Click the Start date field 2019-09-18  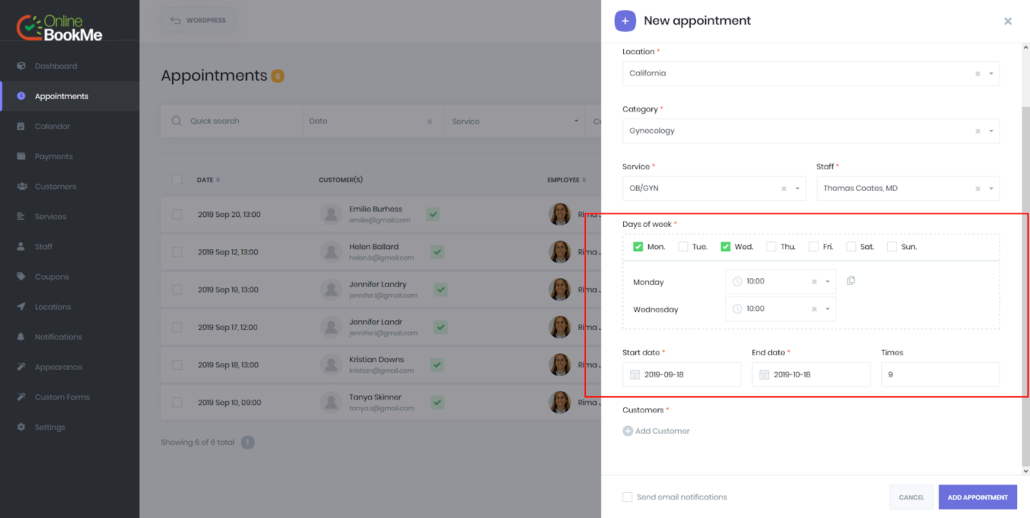pyautogui.click(x=681, y=374)
